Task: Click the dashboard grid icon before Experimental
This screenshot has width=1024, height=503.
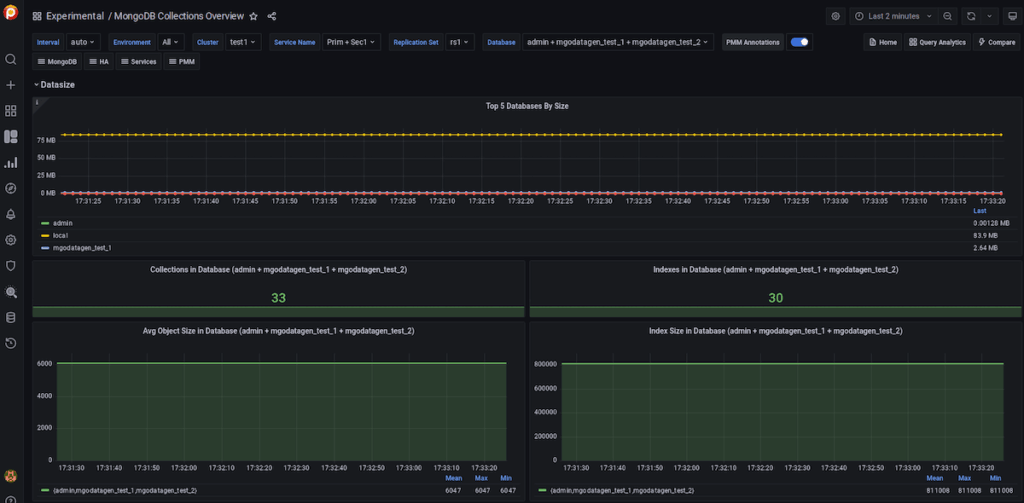Action: (x=37, y=16)
